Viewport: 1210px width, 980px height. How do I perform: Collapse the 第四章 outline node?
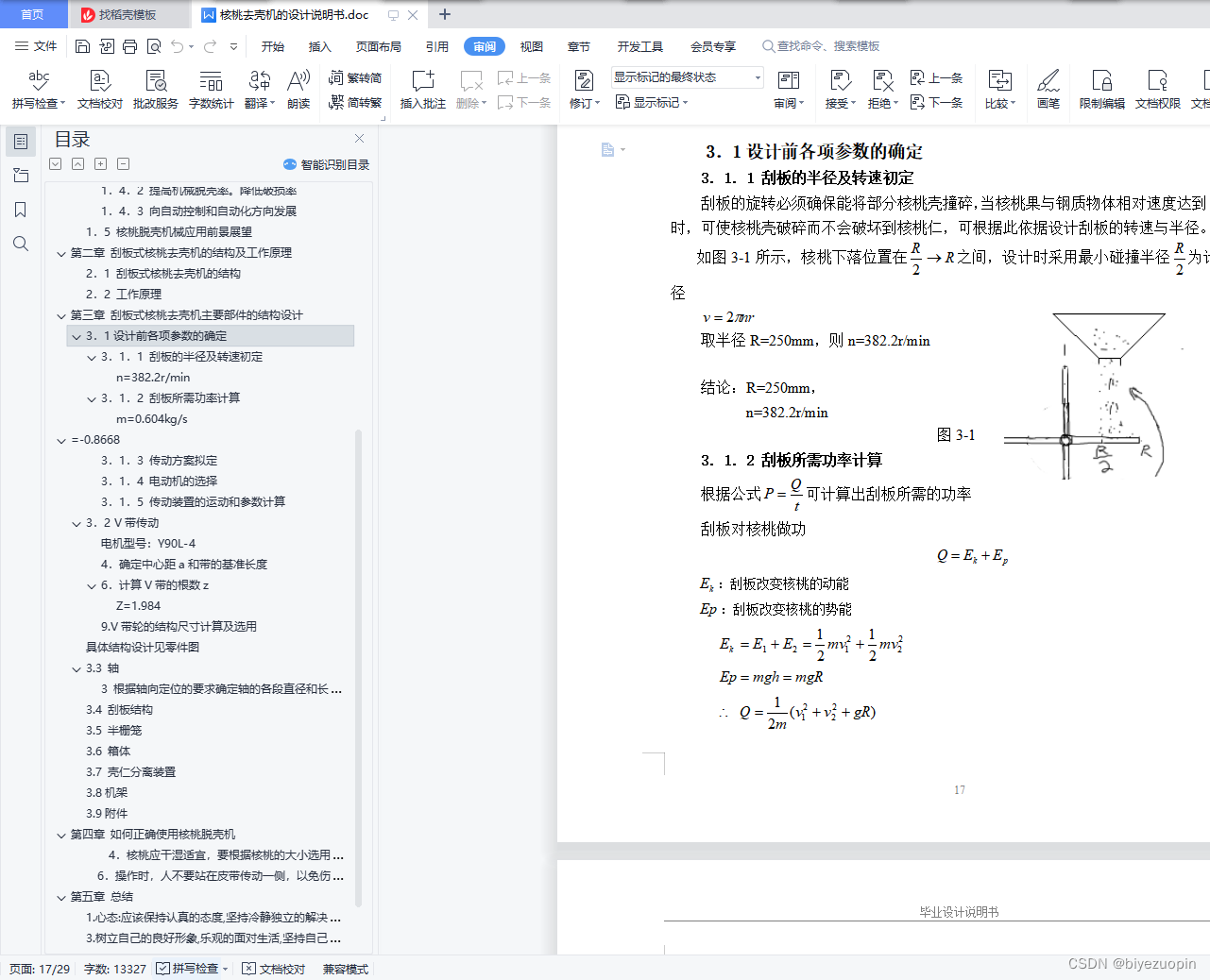coord(61,835)
